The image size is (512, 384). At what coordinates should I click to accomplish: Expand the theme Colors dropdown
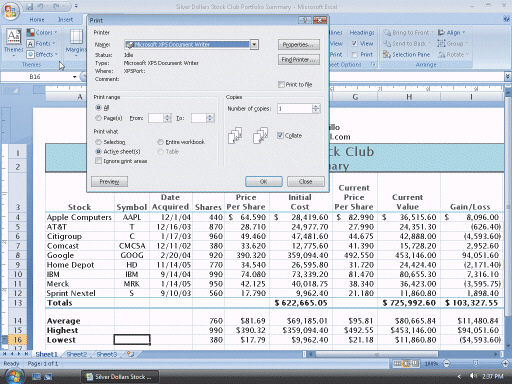pyautogui.click(x=42, y=32)
